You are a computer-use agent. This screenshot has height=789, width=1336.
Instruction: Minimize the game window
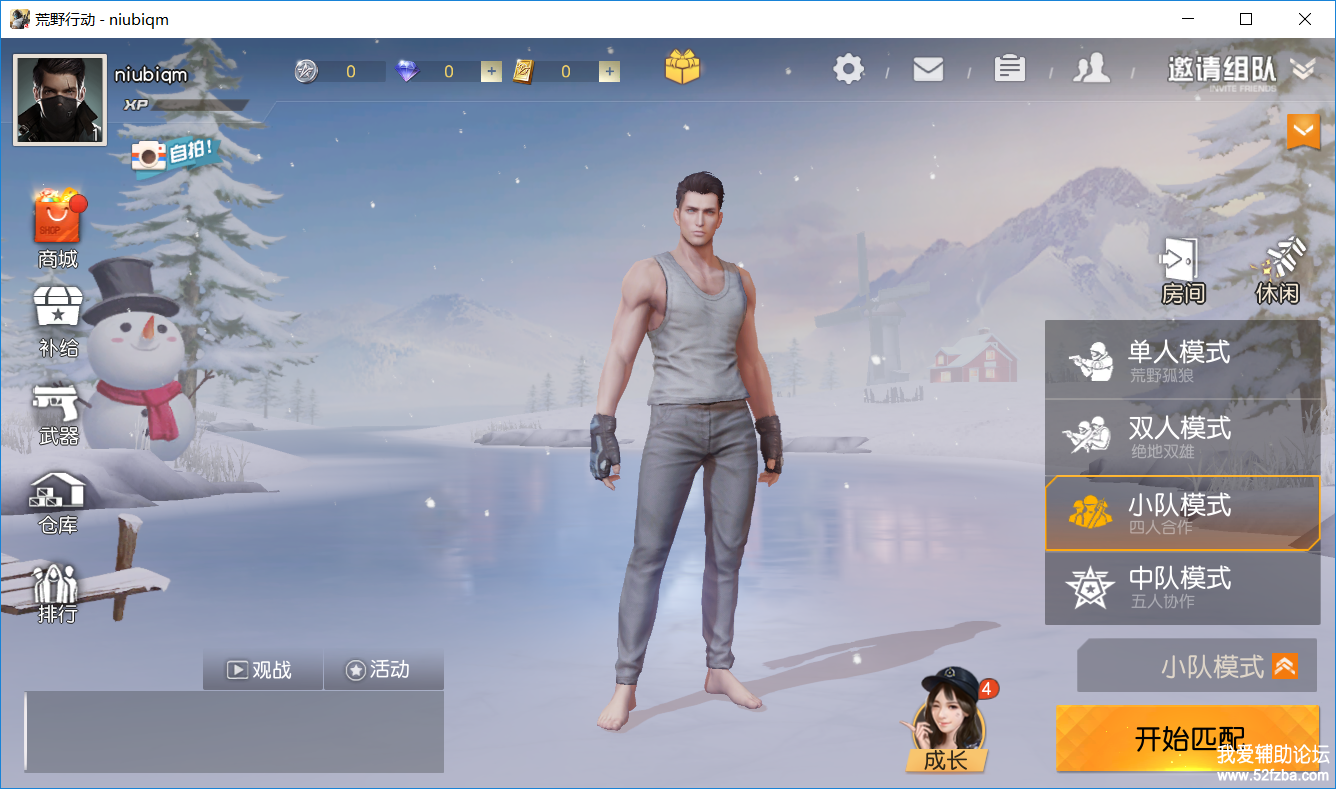click(x=1188, y=19)
